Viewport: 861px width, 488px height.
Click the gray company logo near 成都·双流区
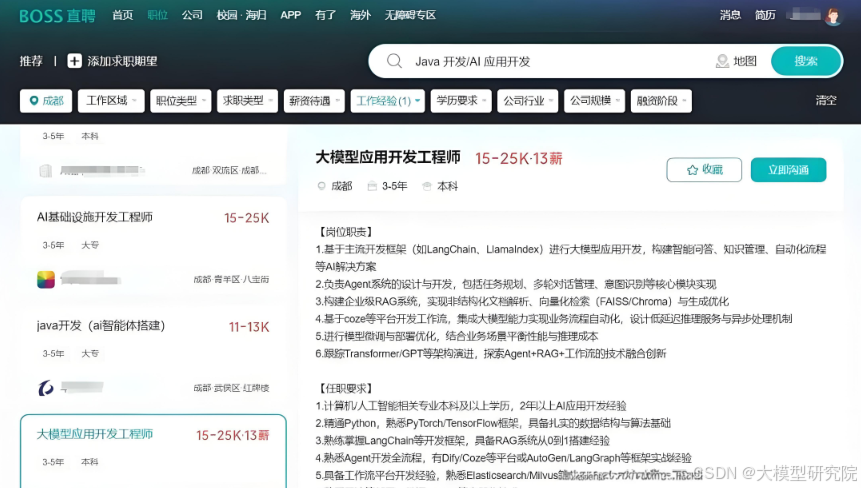(46, 171)
